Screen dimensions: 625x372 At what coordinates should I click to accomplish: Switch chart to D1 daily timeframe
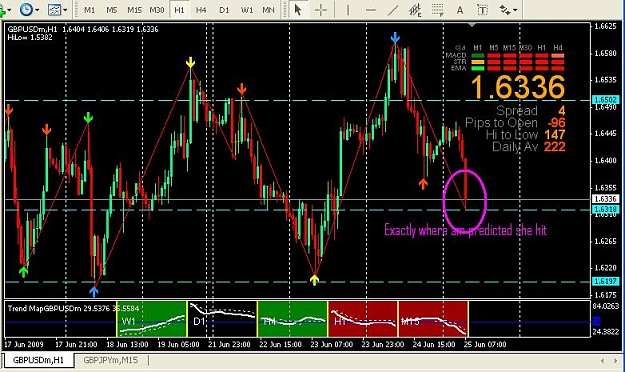(x=224, y=10)
